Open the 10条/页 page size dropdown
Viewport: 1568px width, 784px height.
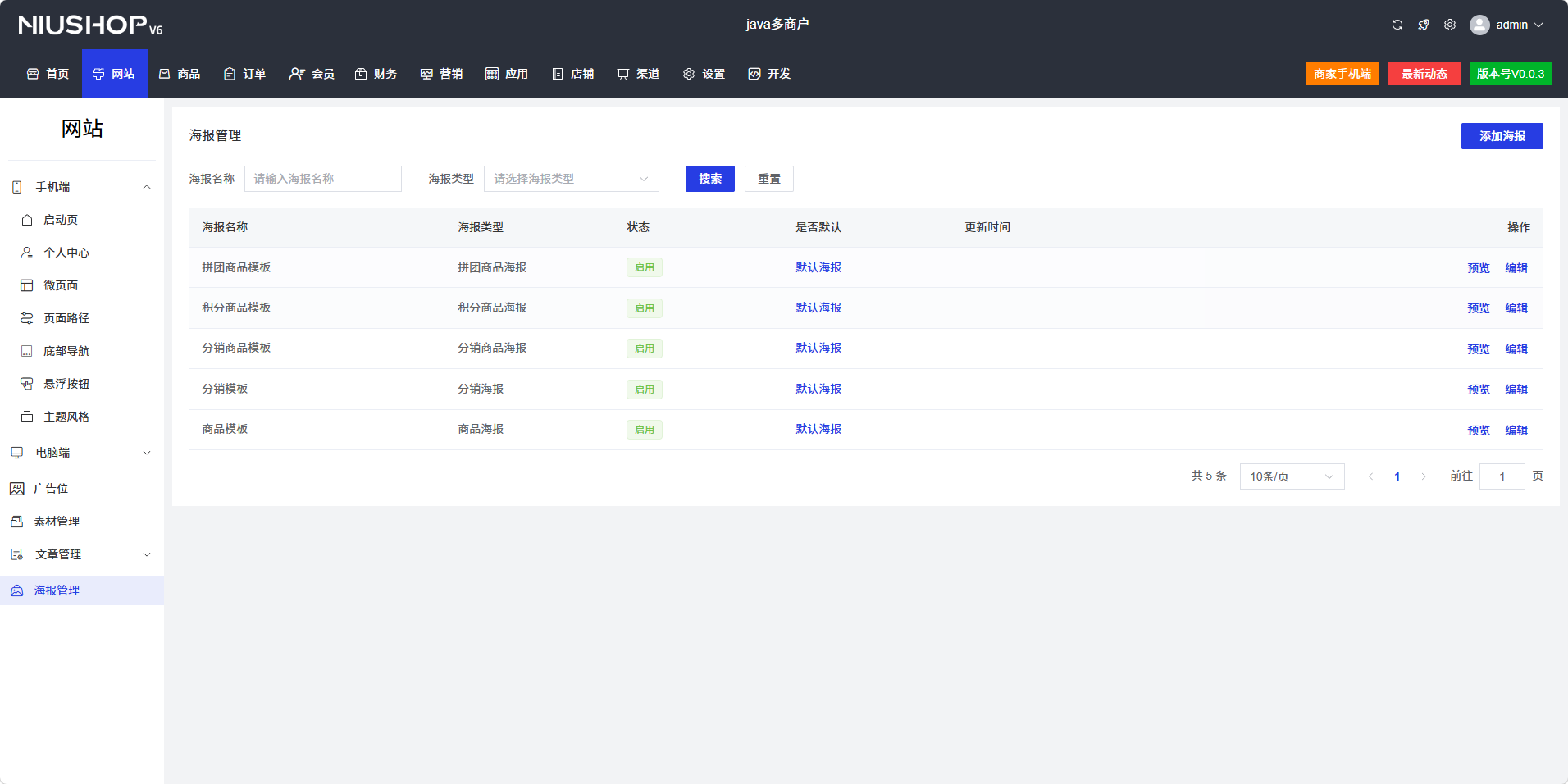point(1292,476)
